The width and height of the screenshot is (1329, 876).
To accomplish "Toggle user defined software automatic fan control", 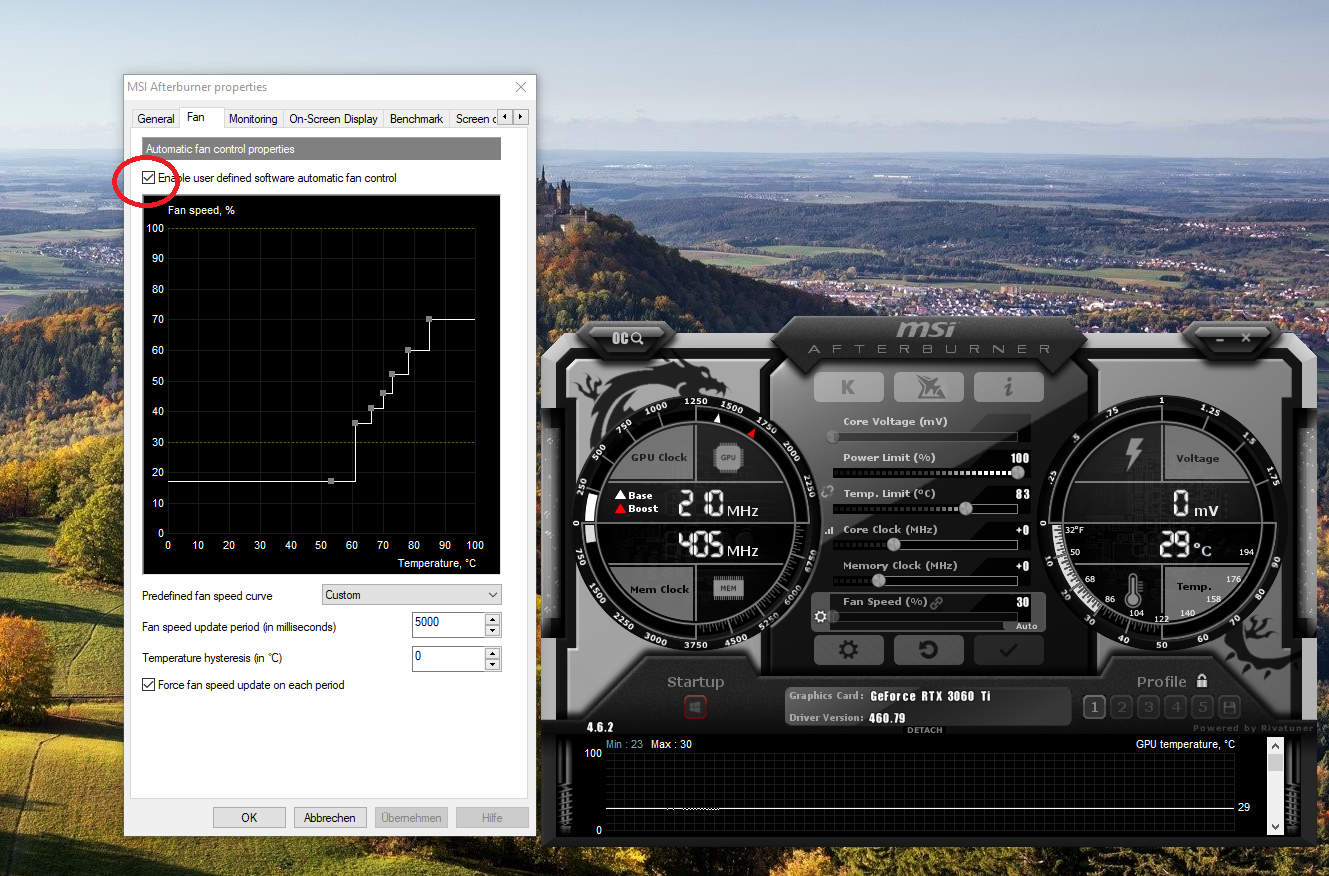I will pyautogui.click(x=149, y=178).
